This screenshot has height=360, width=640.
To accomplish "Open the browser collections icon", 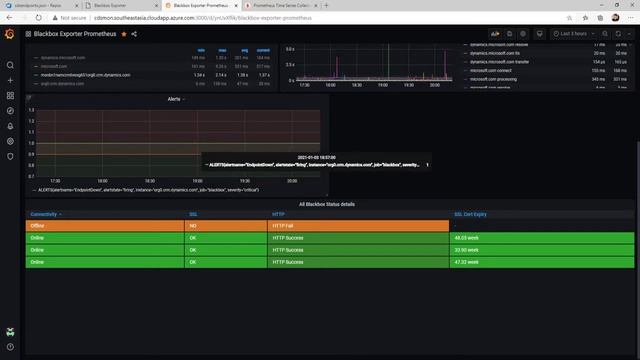I will click(600, 18).
